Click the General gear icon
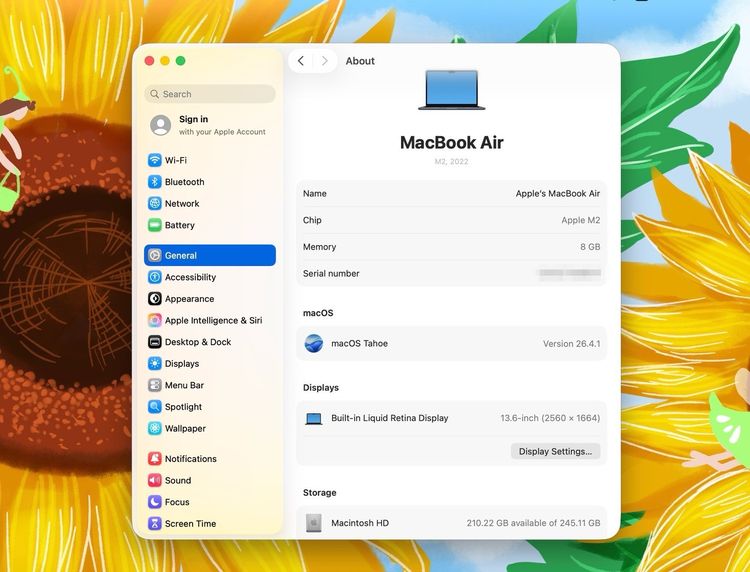750x572 pixels. [x=154, y=255]
